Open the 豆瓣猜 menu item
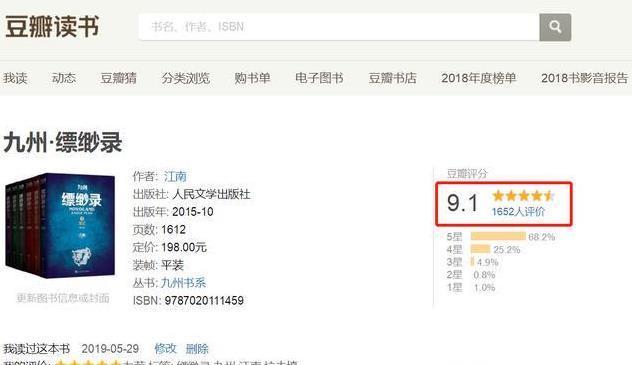 click(118, 78)
